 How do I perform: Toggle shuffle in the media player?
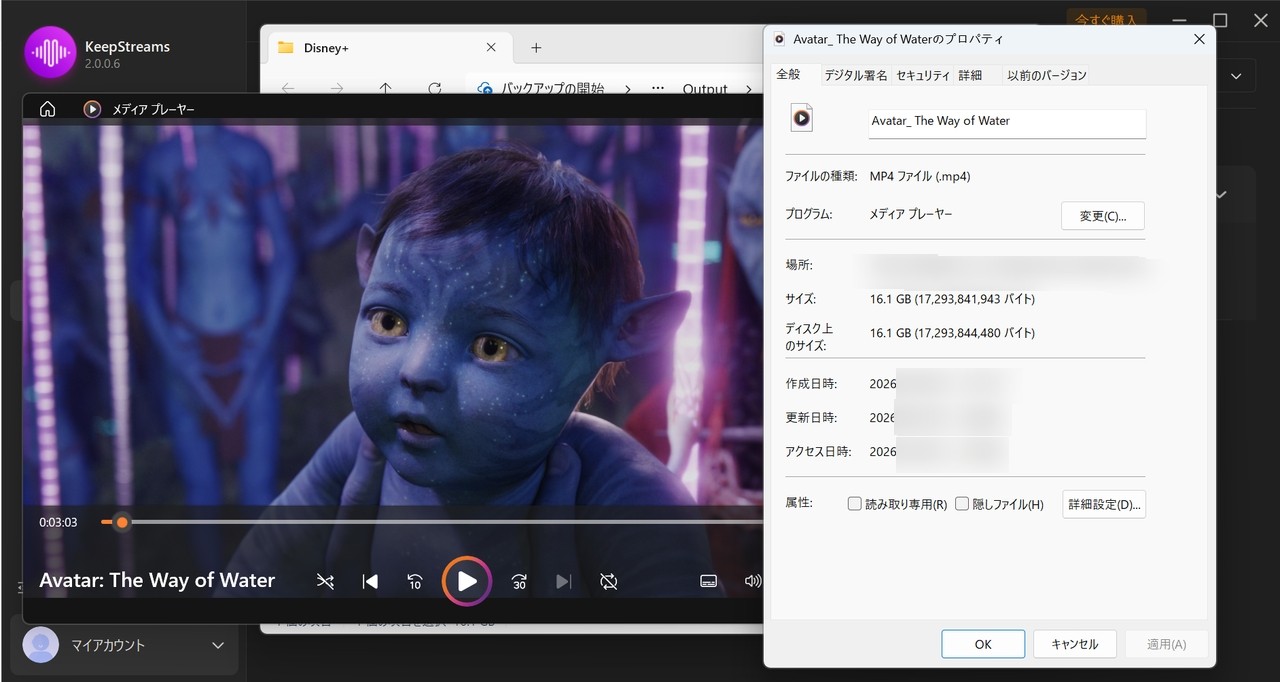click(325, 581)
